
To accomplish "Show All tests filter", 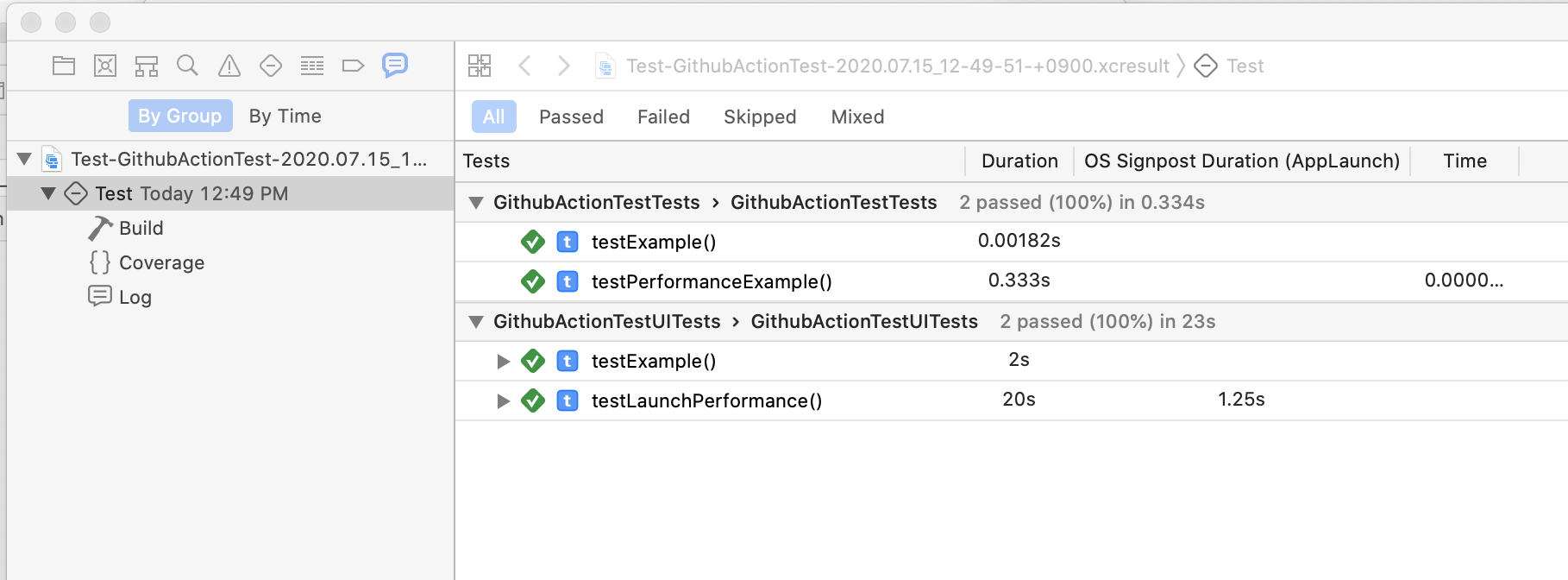I will coord(494,117).
